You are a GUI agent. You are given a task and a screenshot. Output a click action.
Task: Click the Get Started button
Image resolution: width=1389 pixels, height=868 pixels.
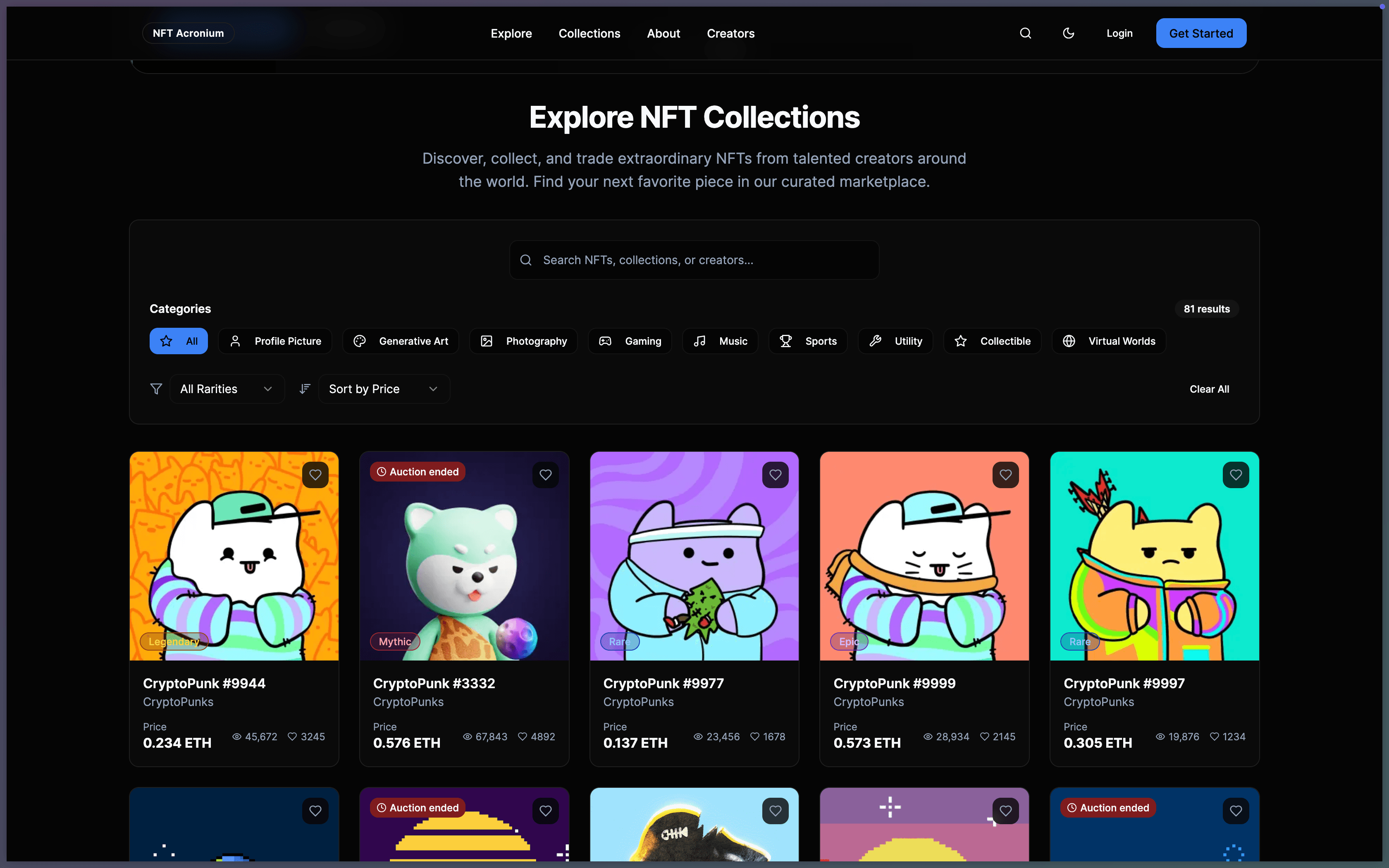(1201, 33)
